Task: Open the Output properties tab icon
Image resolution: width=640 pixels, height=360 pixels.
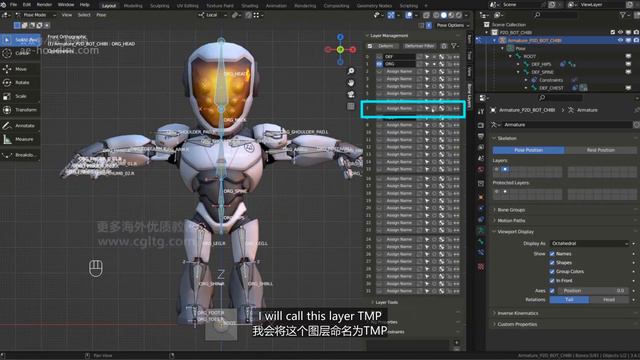Action: pyautogui.click(x=481, y=136)
